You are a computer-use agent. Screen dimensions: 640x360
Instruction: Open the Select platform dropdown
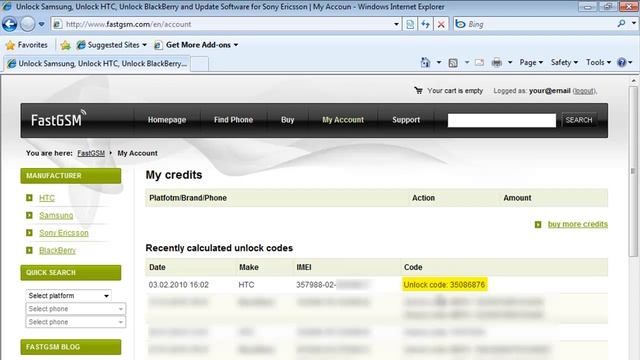click(69, 296)
